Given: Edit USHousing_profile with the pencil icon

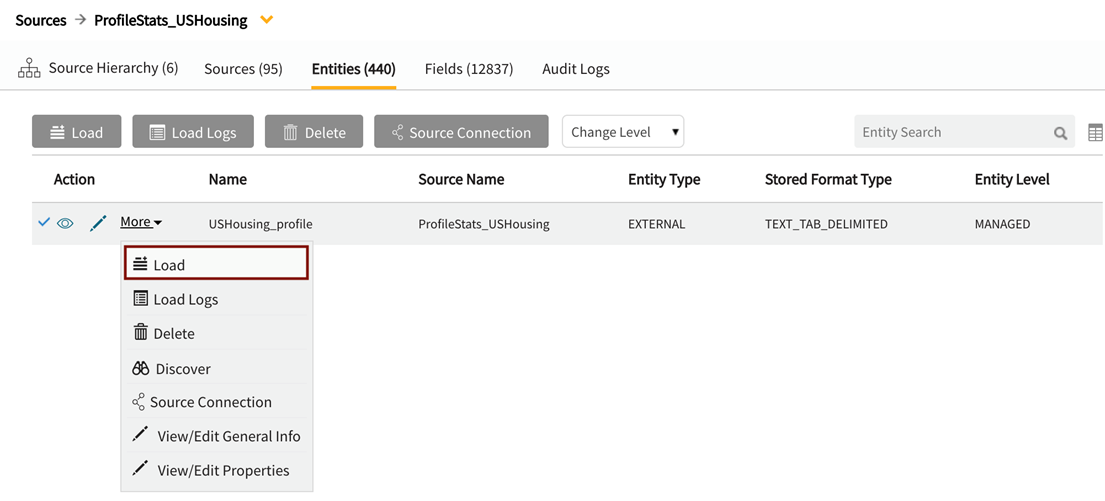Looking at the screenshot, I should [x=99, y=223].
